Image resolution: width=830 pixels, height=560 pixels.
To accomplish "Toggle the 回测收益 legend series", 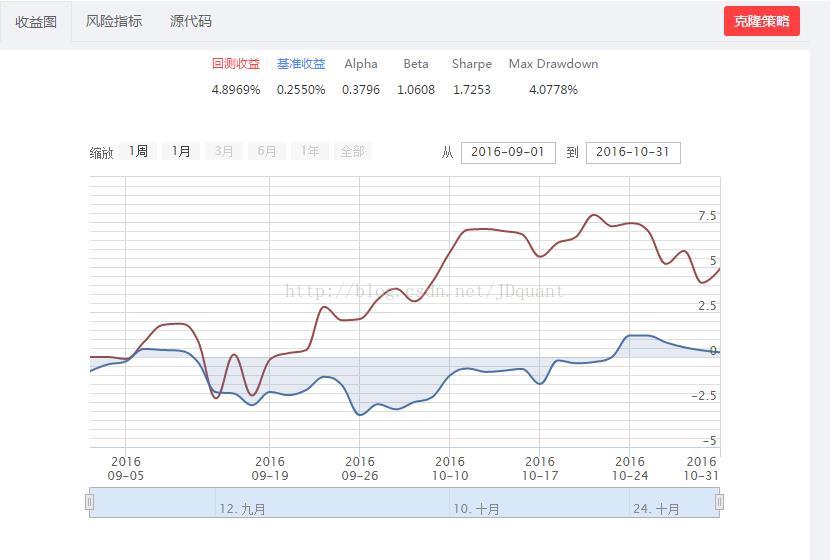I will click(x=236, y=64).
